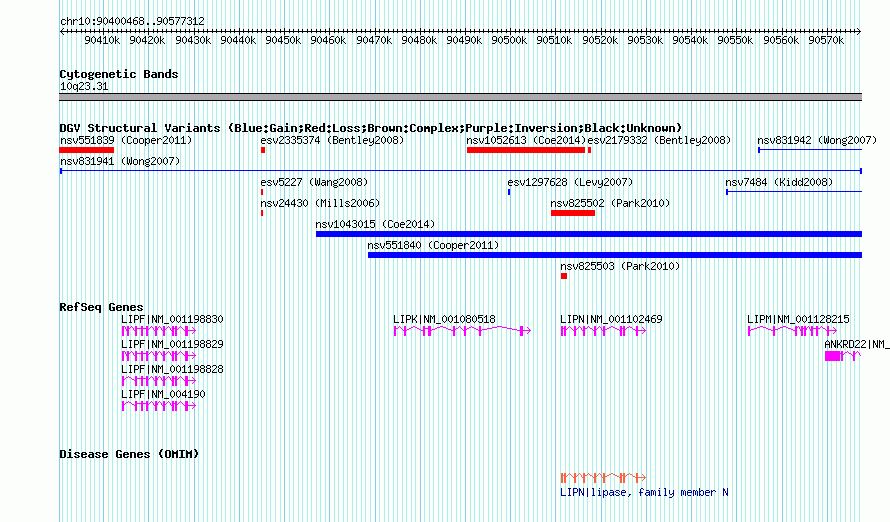The image size is (890, 522).
Task: Open nsv1043015 (Coe2014) variant label
Action: [375, 224]
